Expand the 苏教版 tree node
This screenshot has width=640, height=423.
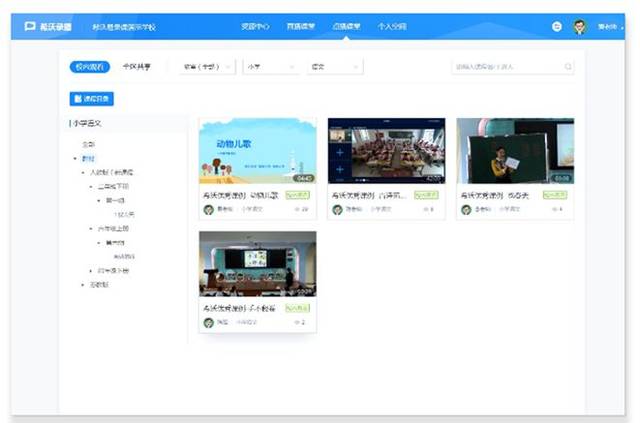coord(83,285)
